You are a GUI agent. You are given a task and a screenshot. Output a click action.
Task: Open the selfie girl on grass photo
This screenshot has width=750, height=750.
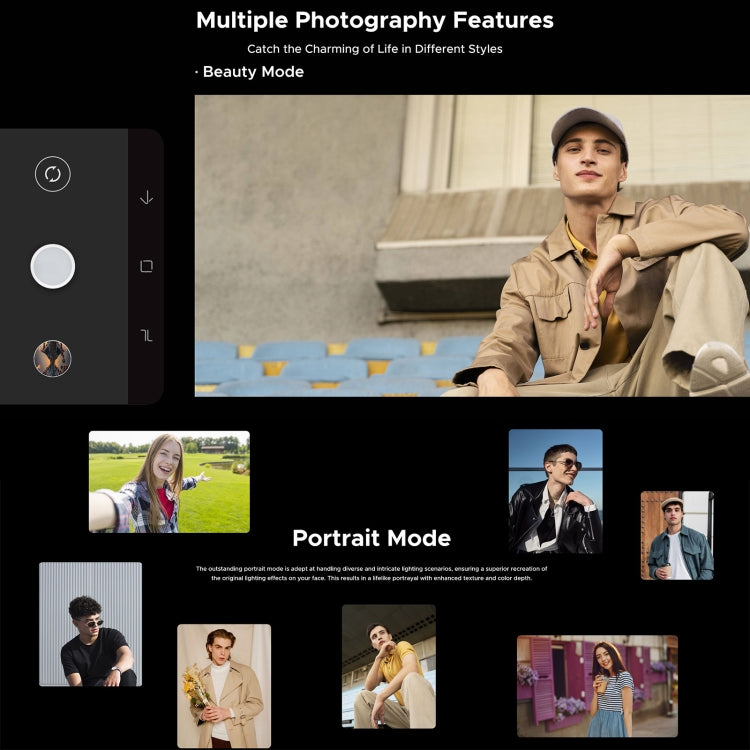(169, 482)
